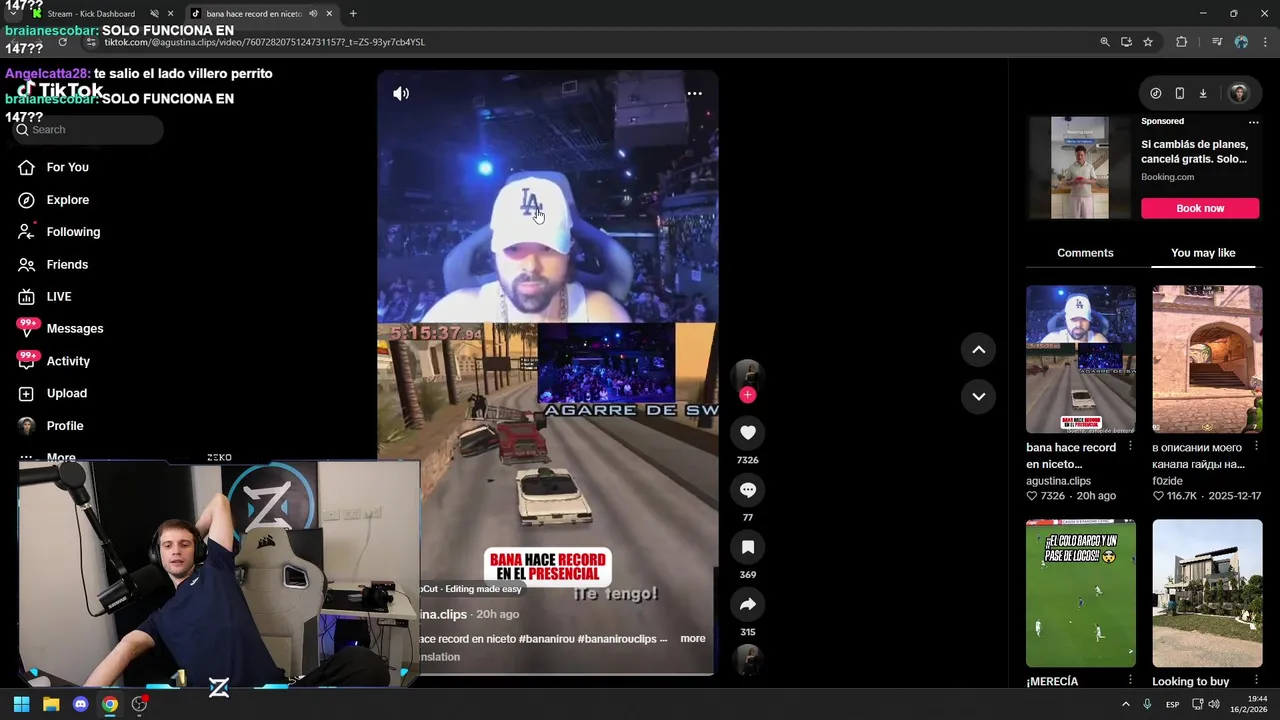Open Discord from taskbar

tap(81, 704)
